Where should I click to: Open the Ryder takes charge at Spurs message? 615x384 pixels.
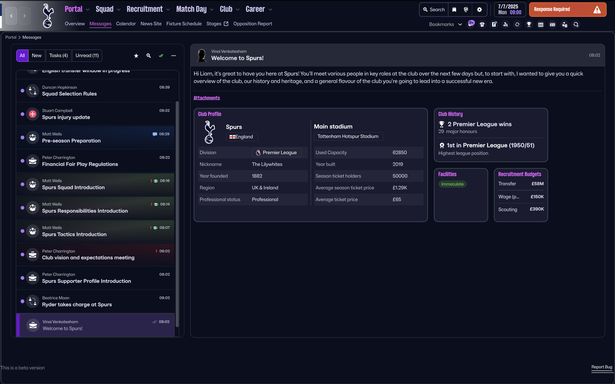[x=95, y=301]
